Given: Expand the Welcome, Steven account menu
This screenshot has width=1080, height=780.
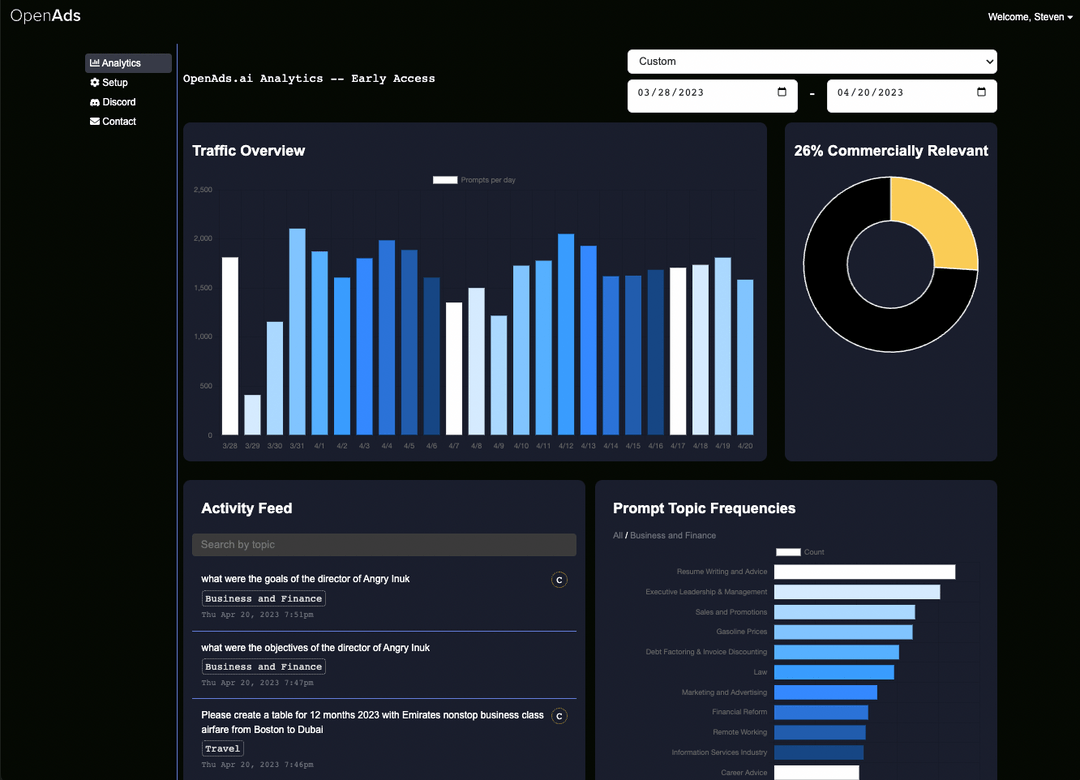Looking at the screenshot, I should pyautogui.click(x=1030, y=16).
